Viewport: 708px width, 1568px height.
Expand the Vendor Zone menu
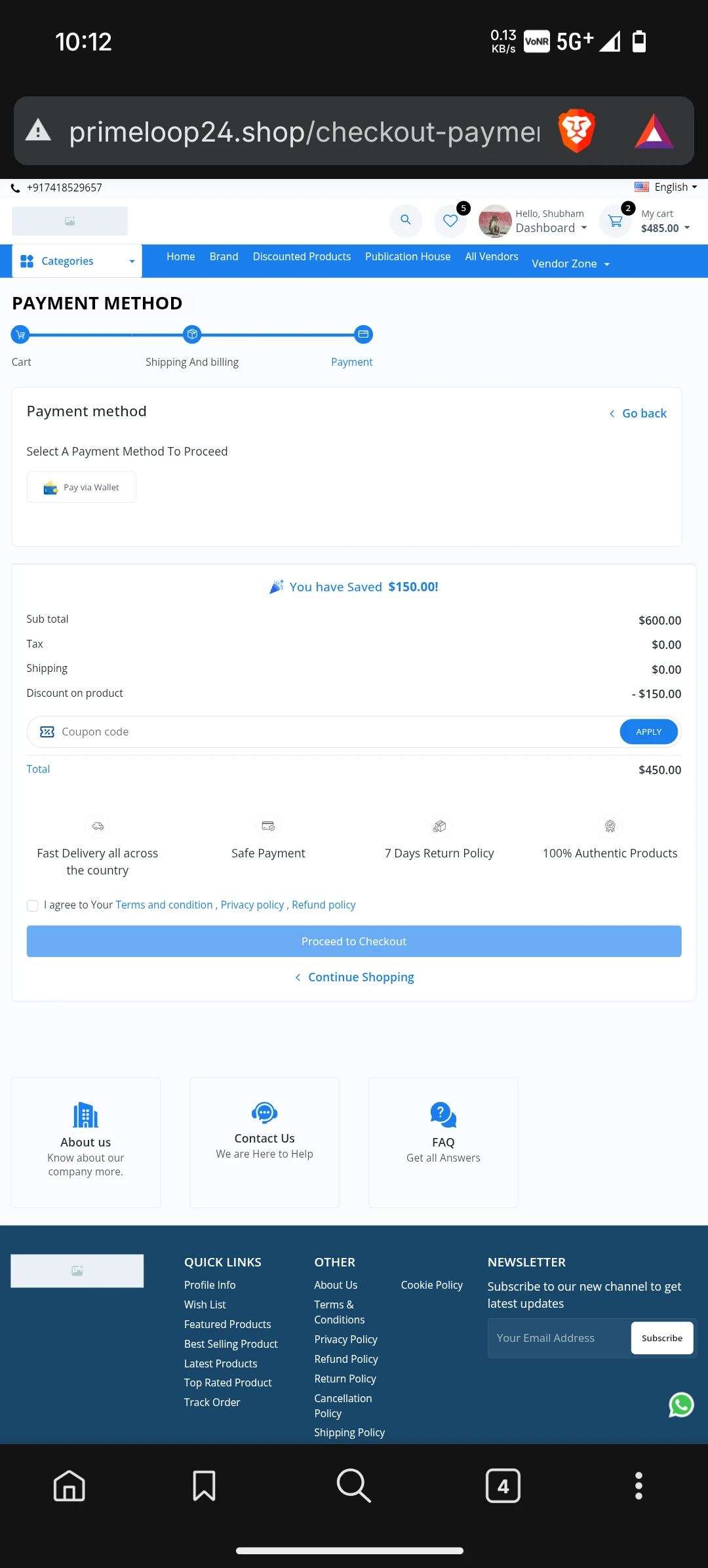570,264
